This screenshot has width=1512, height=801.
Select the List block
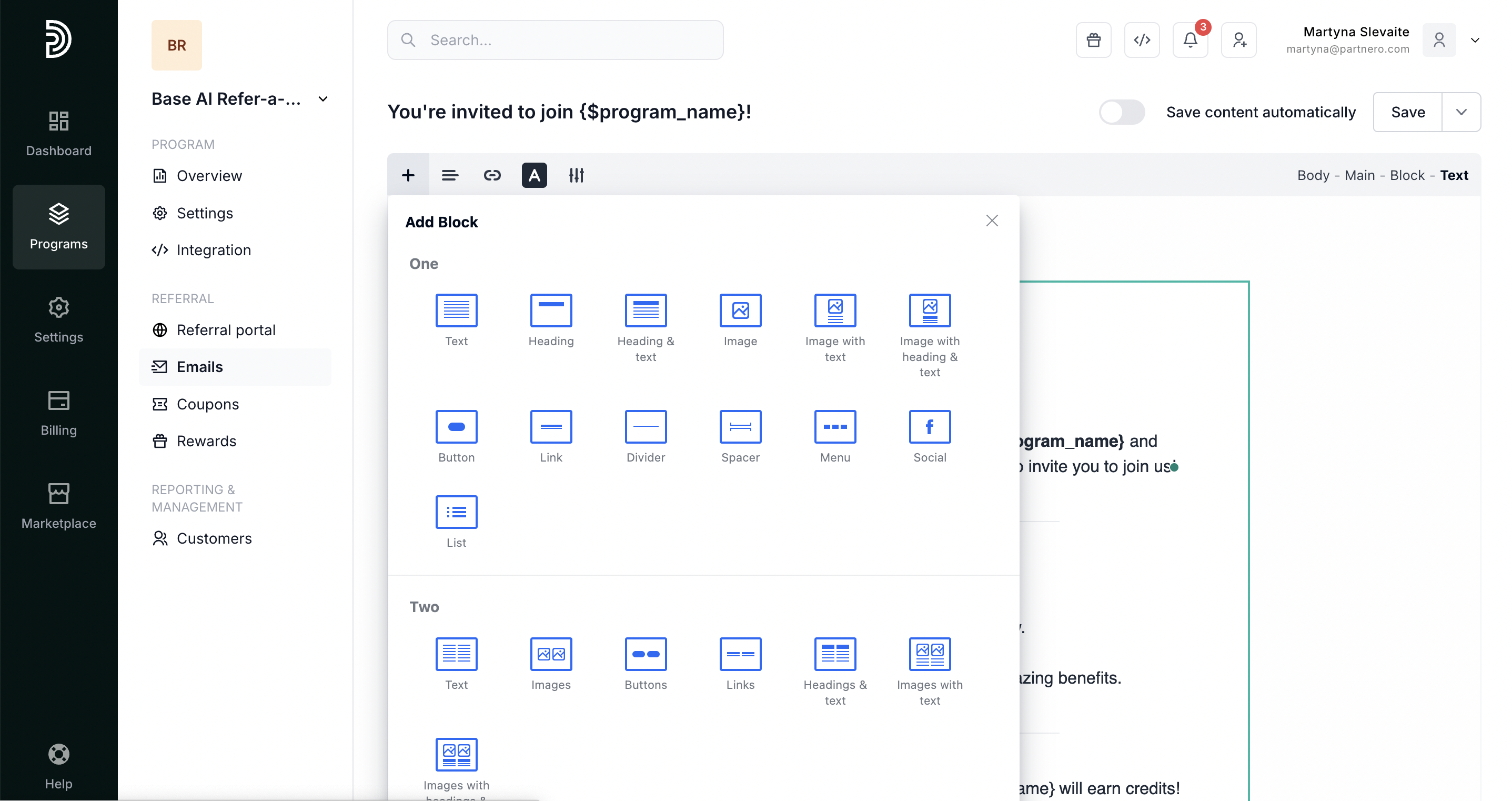click(456, 512)
